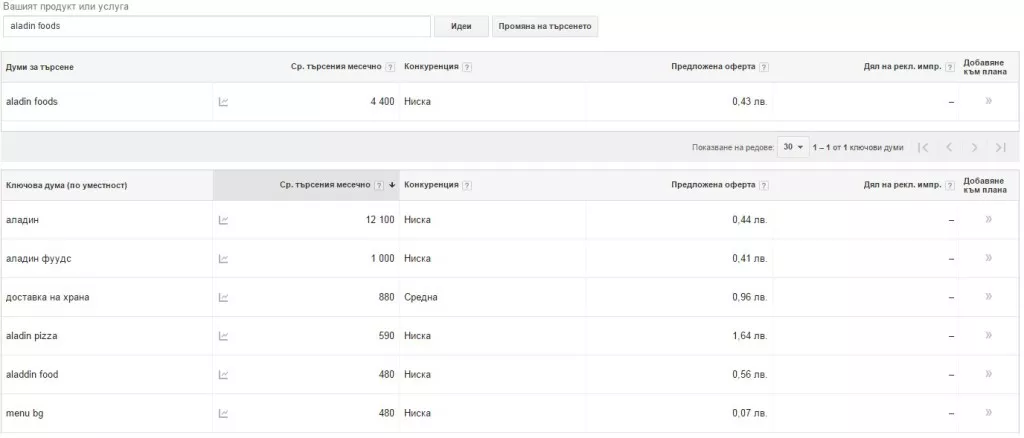Select keyword text aladdin food
This screenshot has width=1024, height=438.
coord(32,375)
